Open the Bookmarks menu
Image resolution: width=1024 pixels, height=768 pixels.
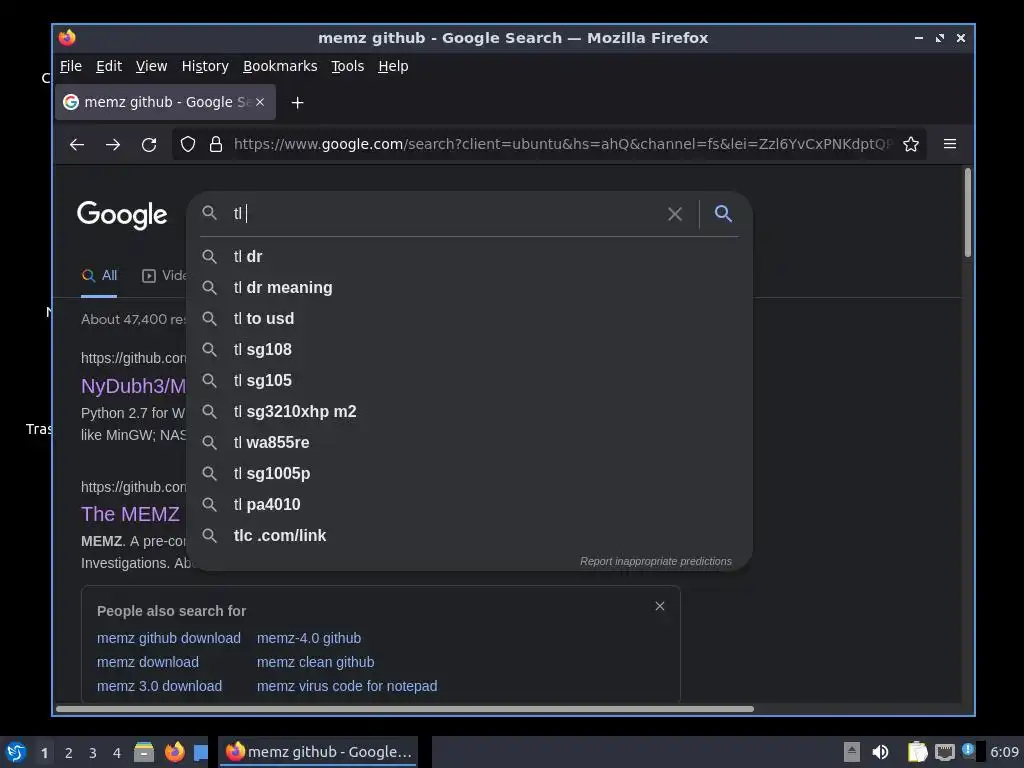click(x=280, y=66)
